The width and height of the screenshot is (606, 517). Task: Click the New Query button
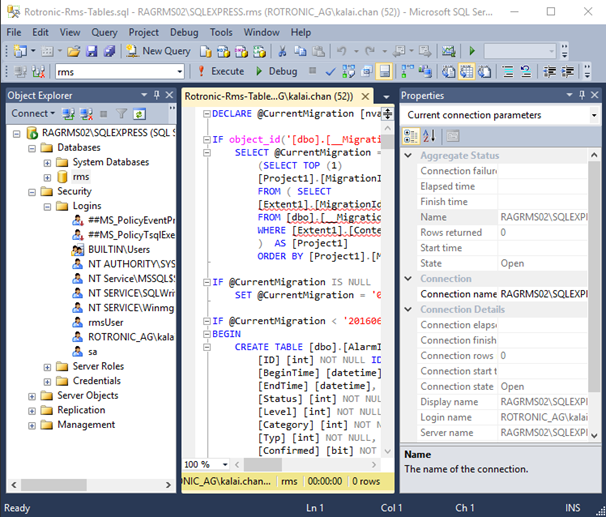click(x=158, y=51)
